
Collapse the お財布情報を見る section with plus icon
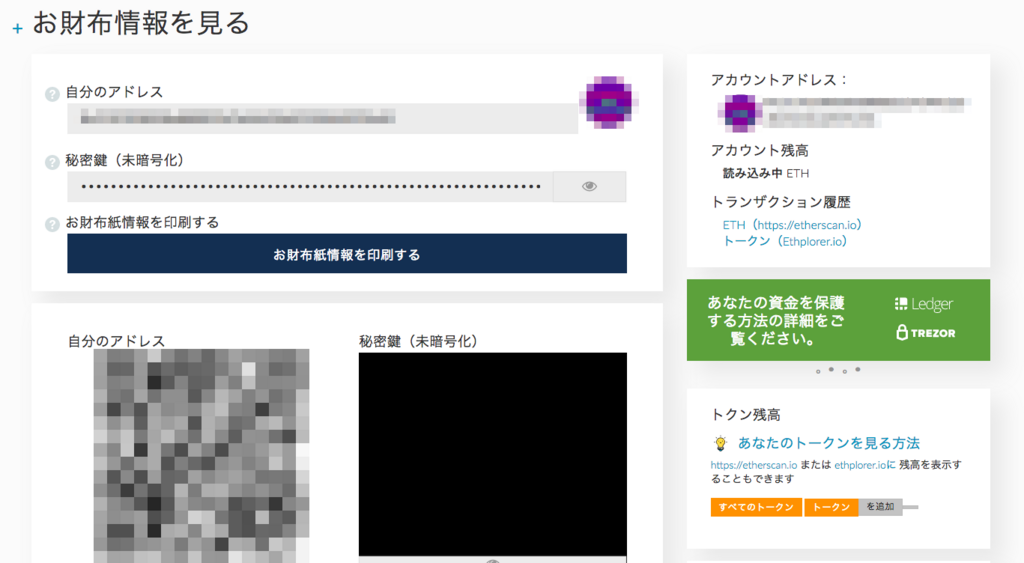[x=18, y=29]
